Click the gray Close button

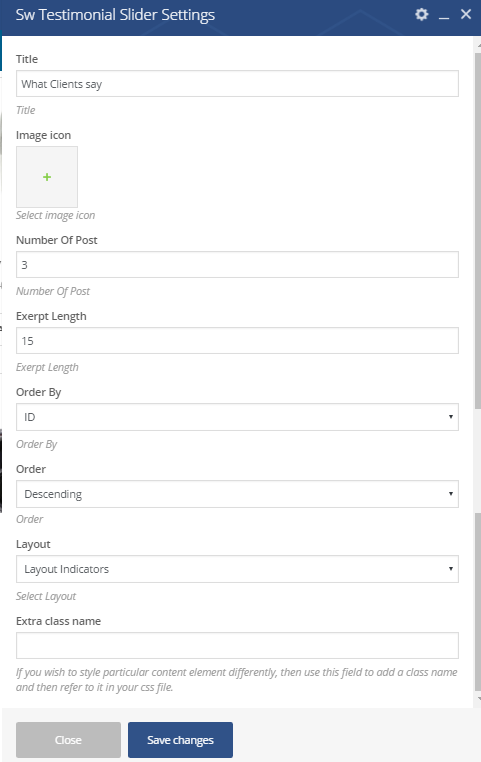click(x=69, y=740)
